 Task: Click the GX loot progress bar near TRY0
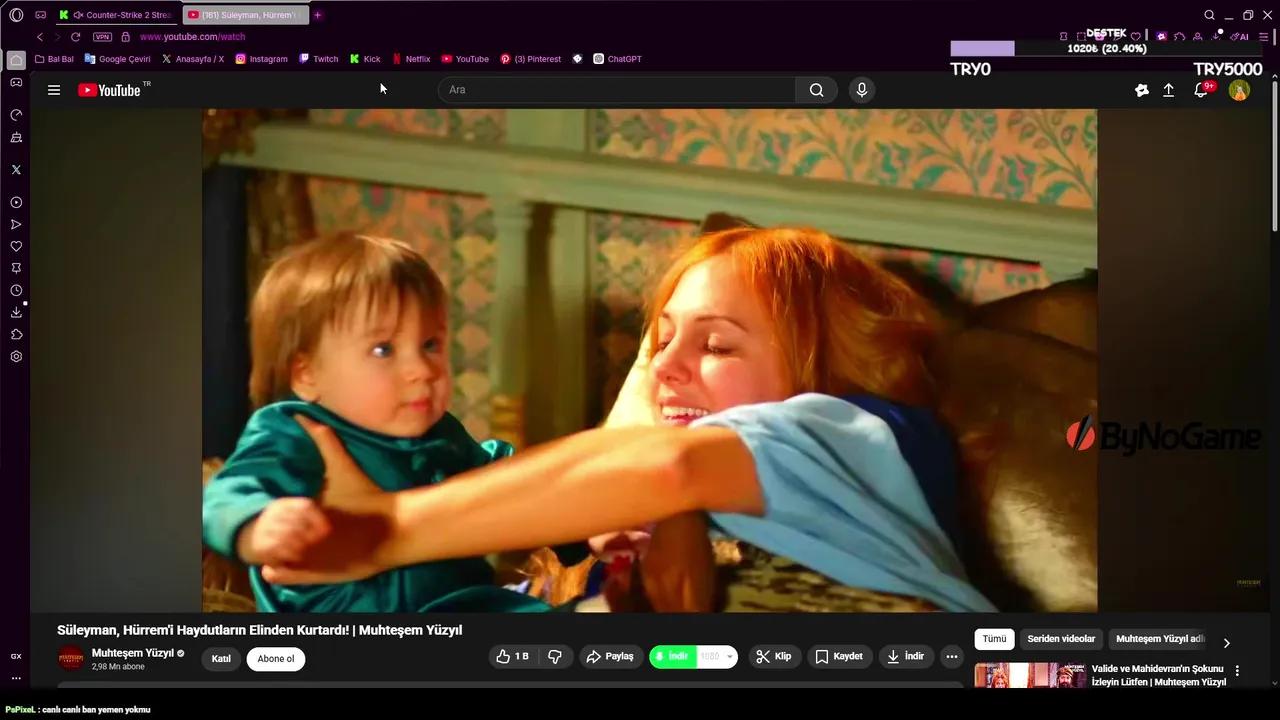[983, 48]
